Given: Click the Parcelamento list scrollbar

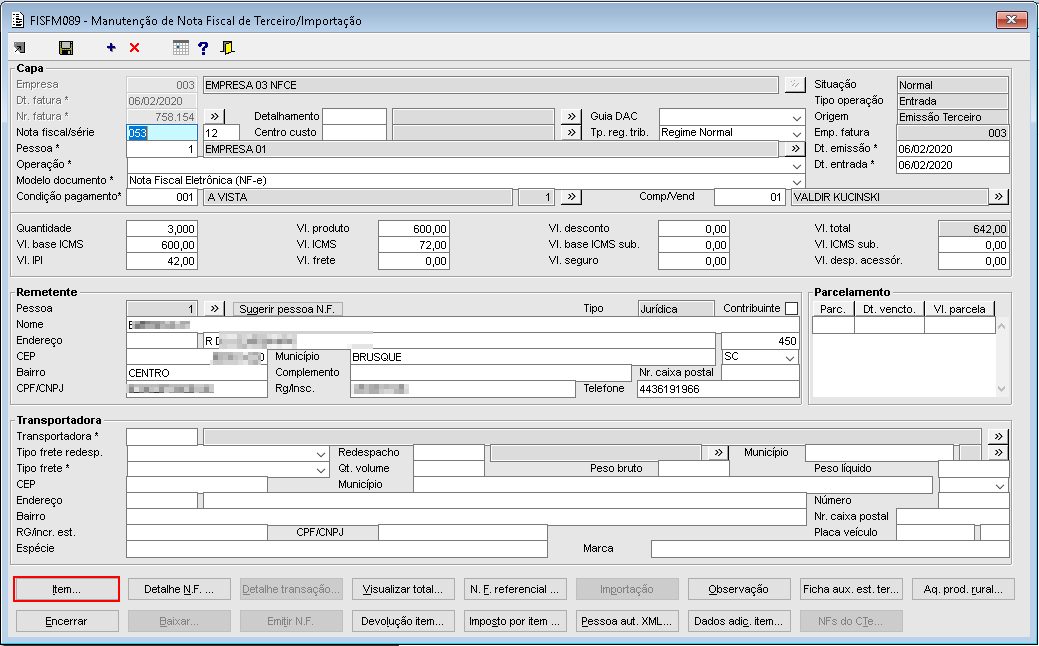Looking at the screenshot, I should (1002, 357).
